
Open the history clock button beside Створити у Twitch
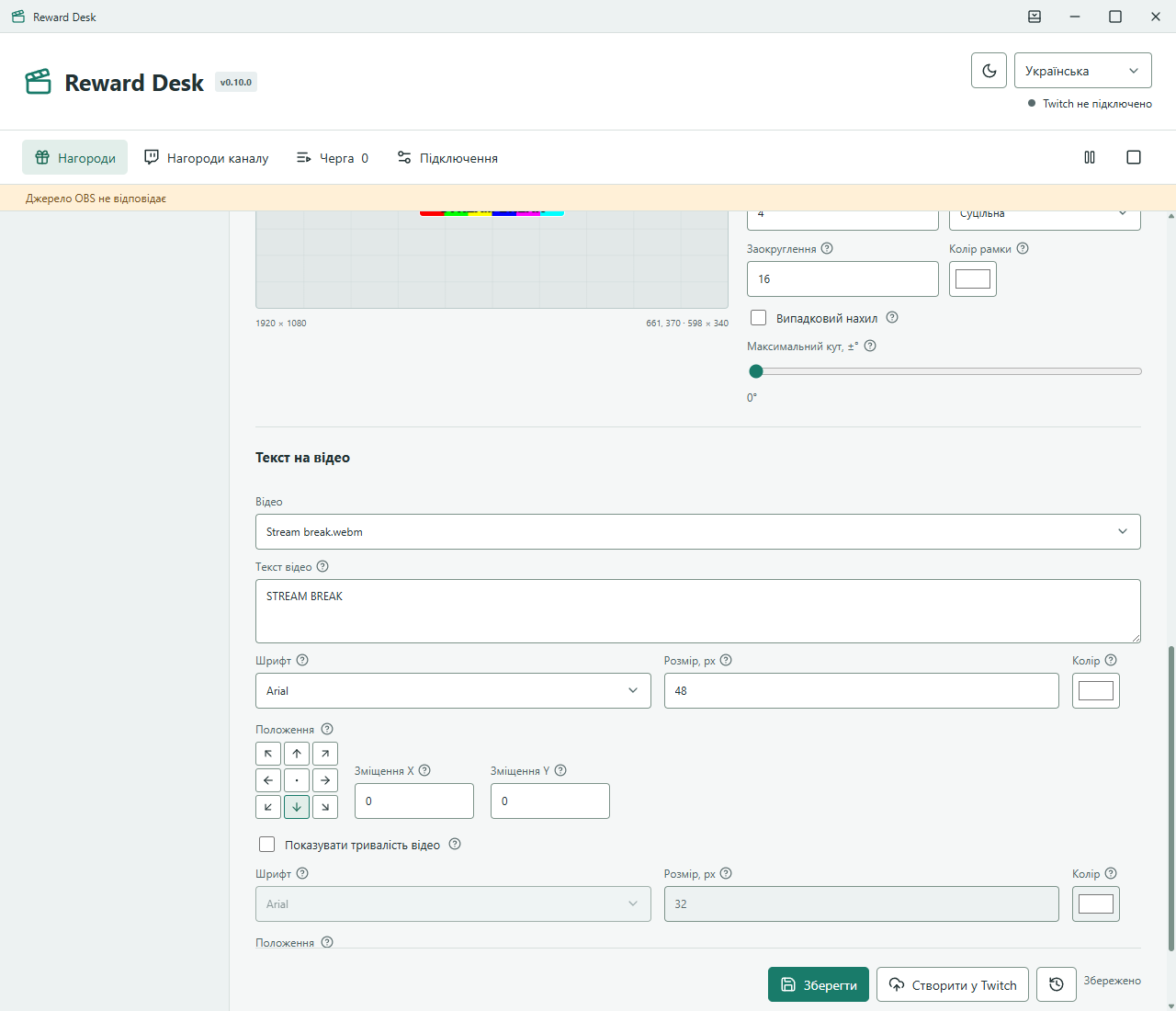pyautogui.click(x=1057, y=984)
